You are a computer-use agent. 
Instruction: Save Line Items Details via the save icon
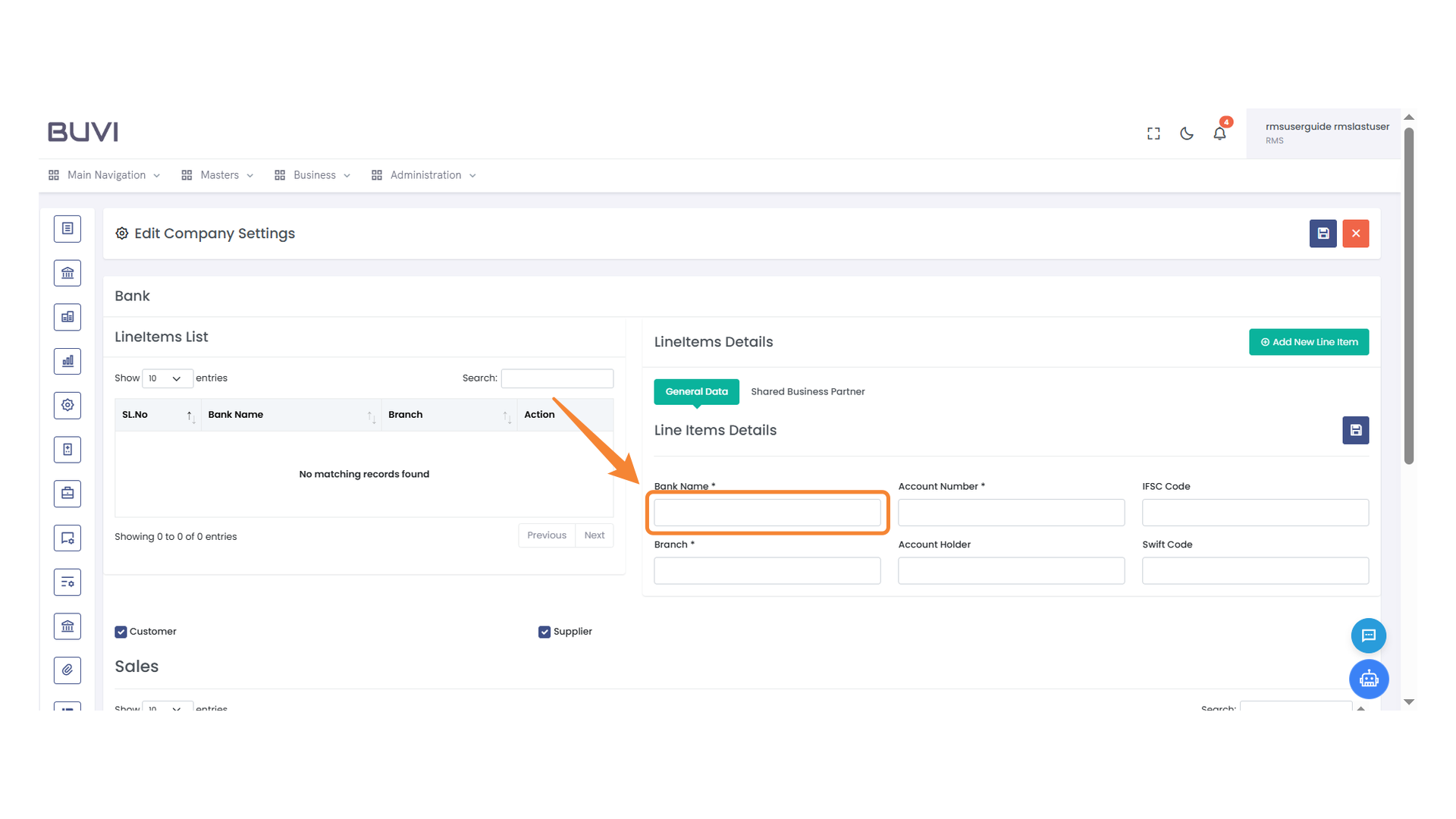point(1355,430)
